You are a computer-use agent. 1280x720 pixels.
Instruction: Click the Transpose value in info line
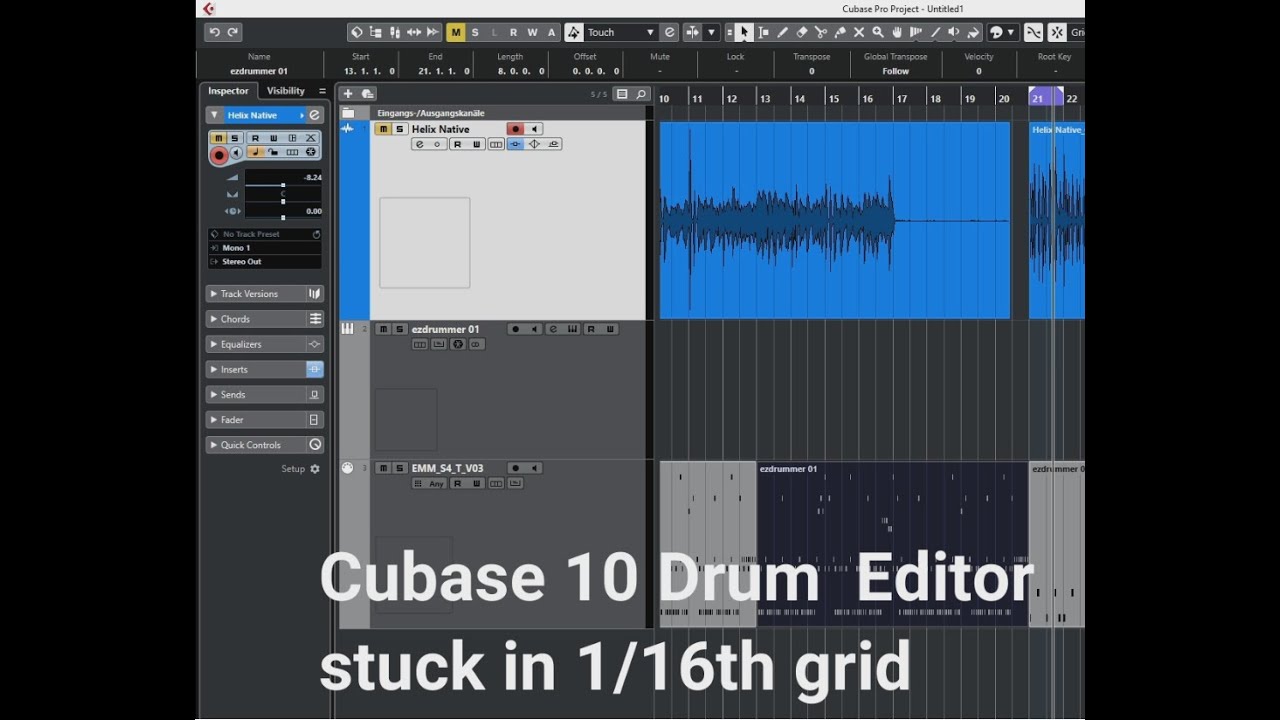pos(811,71)
